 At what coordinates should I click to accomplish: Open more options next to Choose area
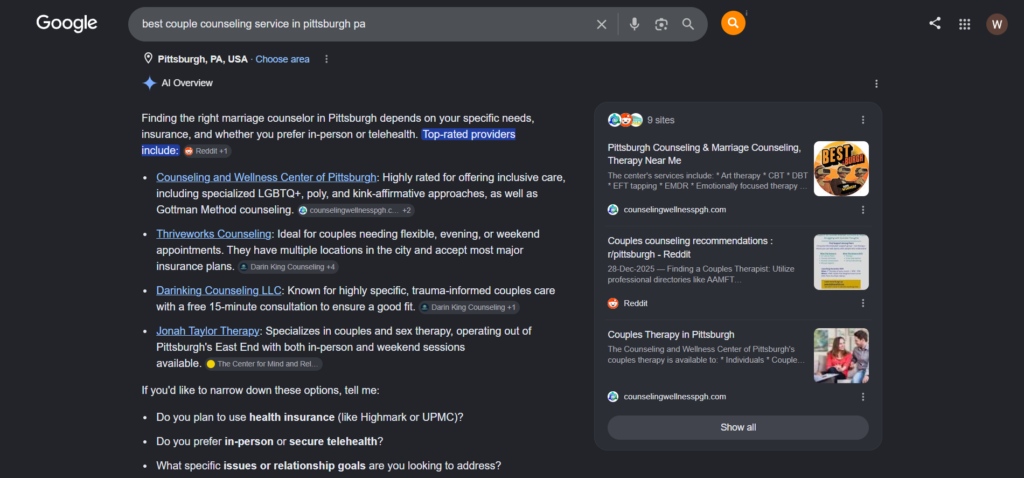point(327,59)
